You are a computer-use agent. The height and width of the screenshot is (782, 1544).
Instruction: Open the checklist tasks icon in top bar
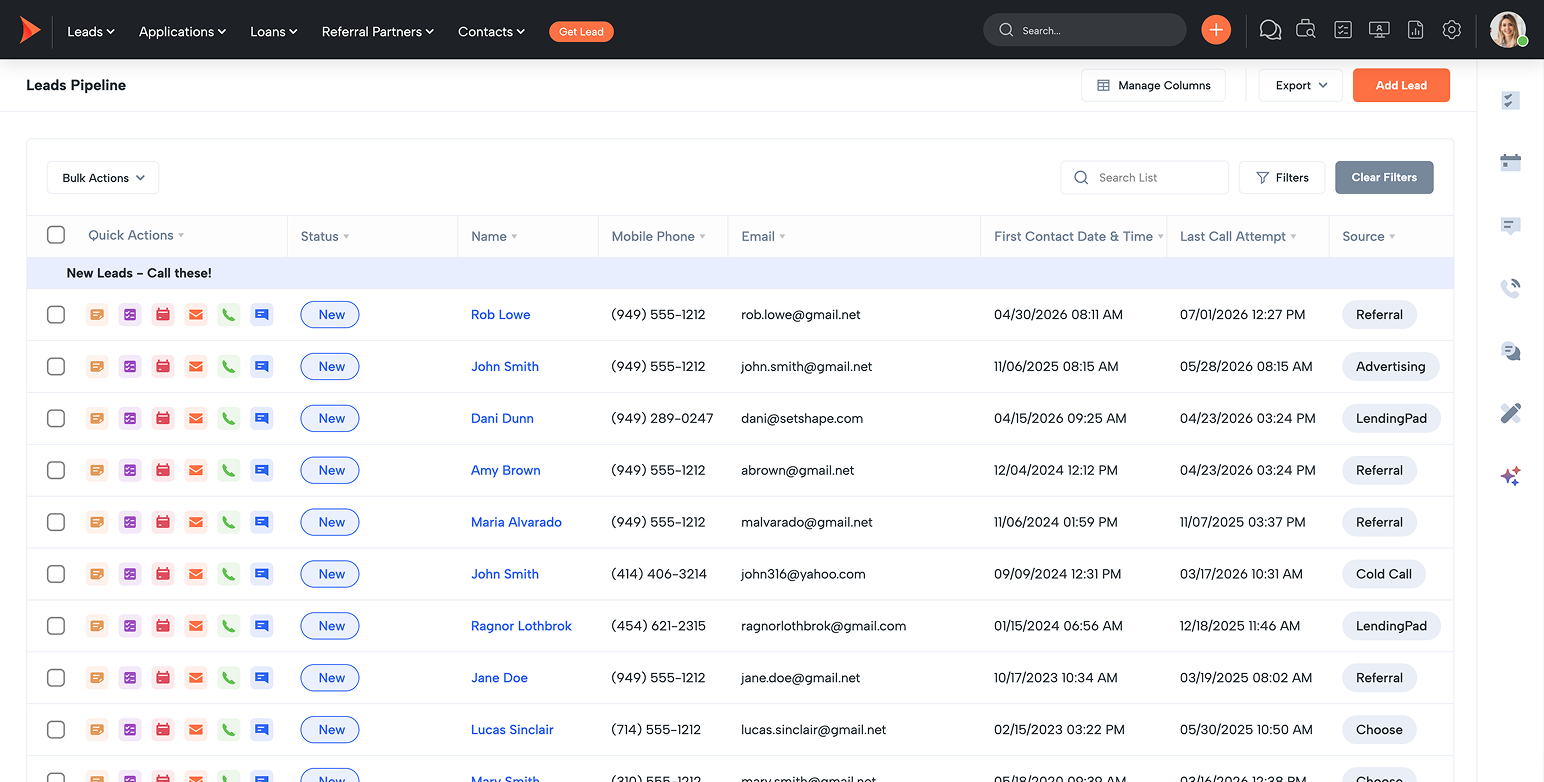point(1343,30)
